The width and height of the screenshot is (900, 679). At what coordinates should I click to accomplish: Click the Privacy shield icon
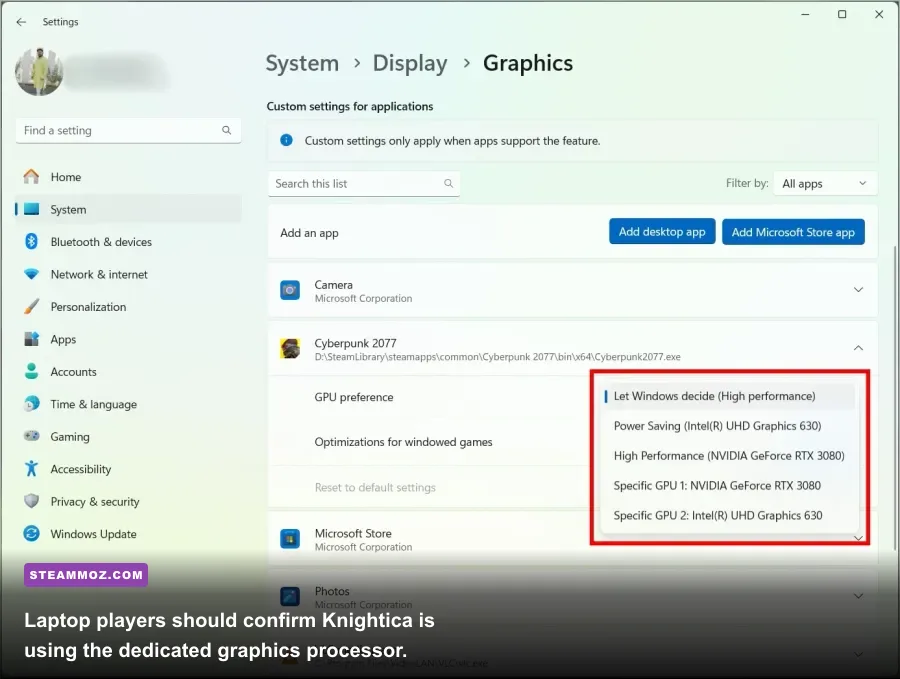click(x=32, y=500)
